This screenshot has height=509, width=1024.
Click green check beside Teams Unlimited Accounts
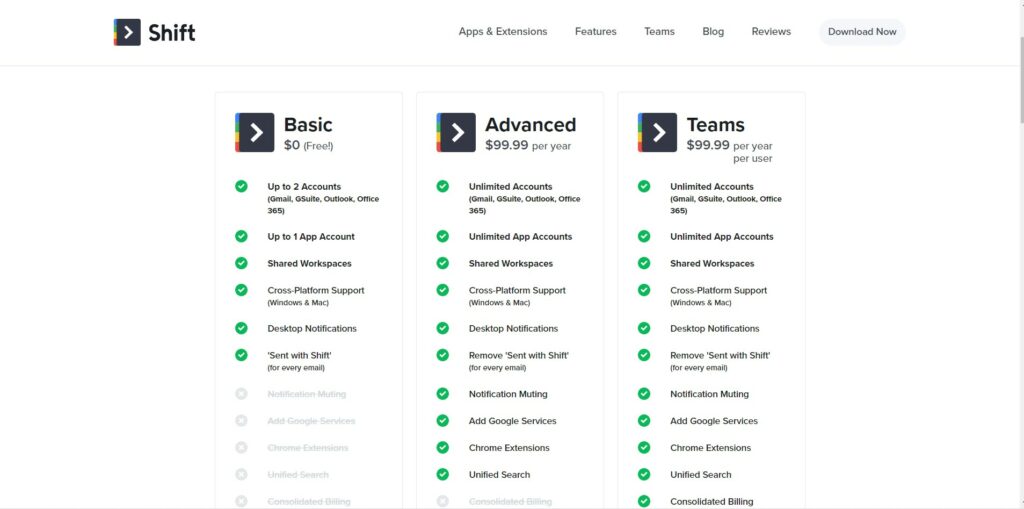coord(644,186)
